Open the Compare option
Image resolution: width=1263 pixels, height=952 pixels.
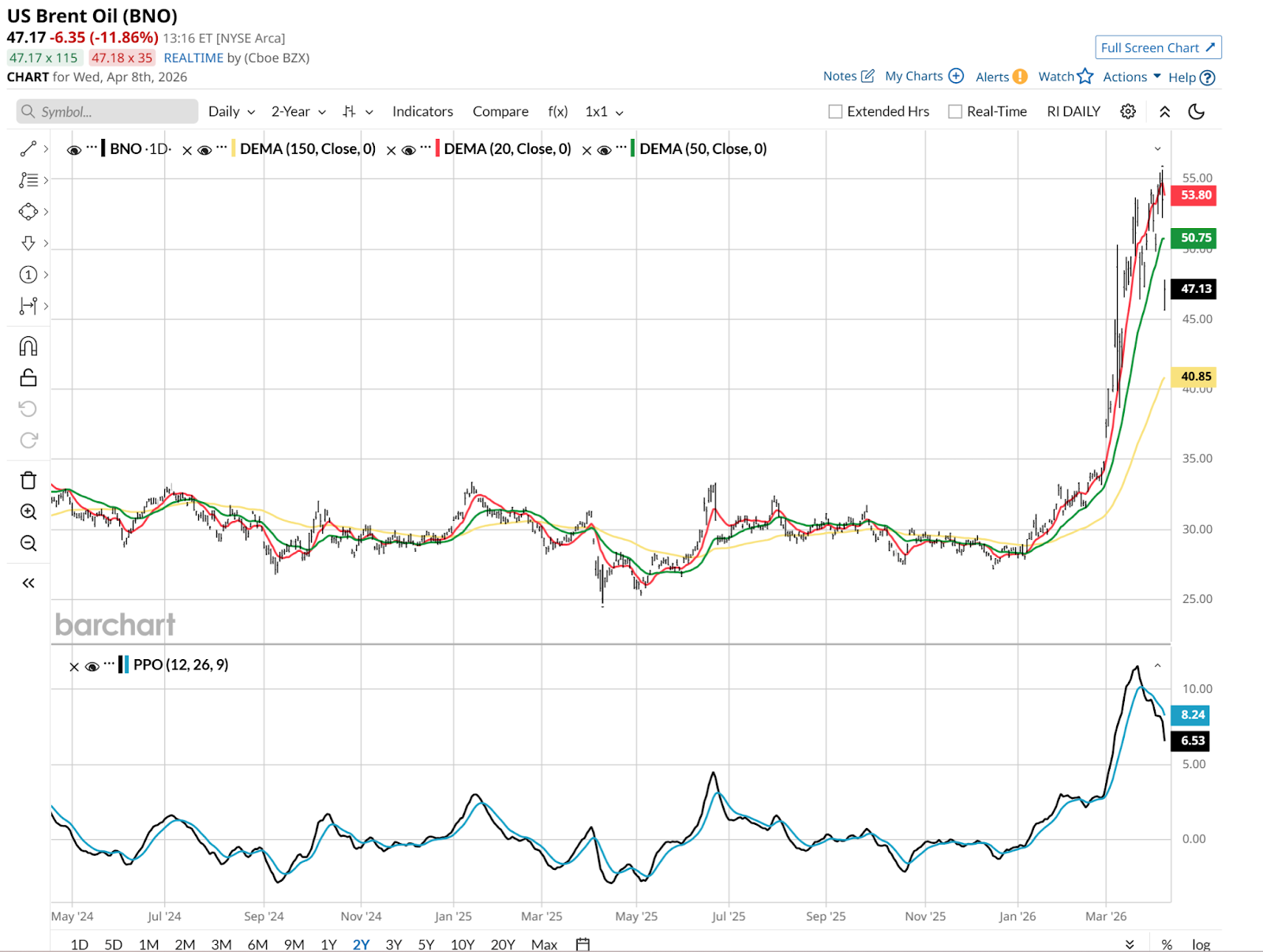[x=500, y=112]
